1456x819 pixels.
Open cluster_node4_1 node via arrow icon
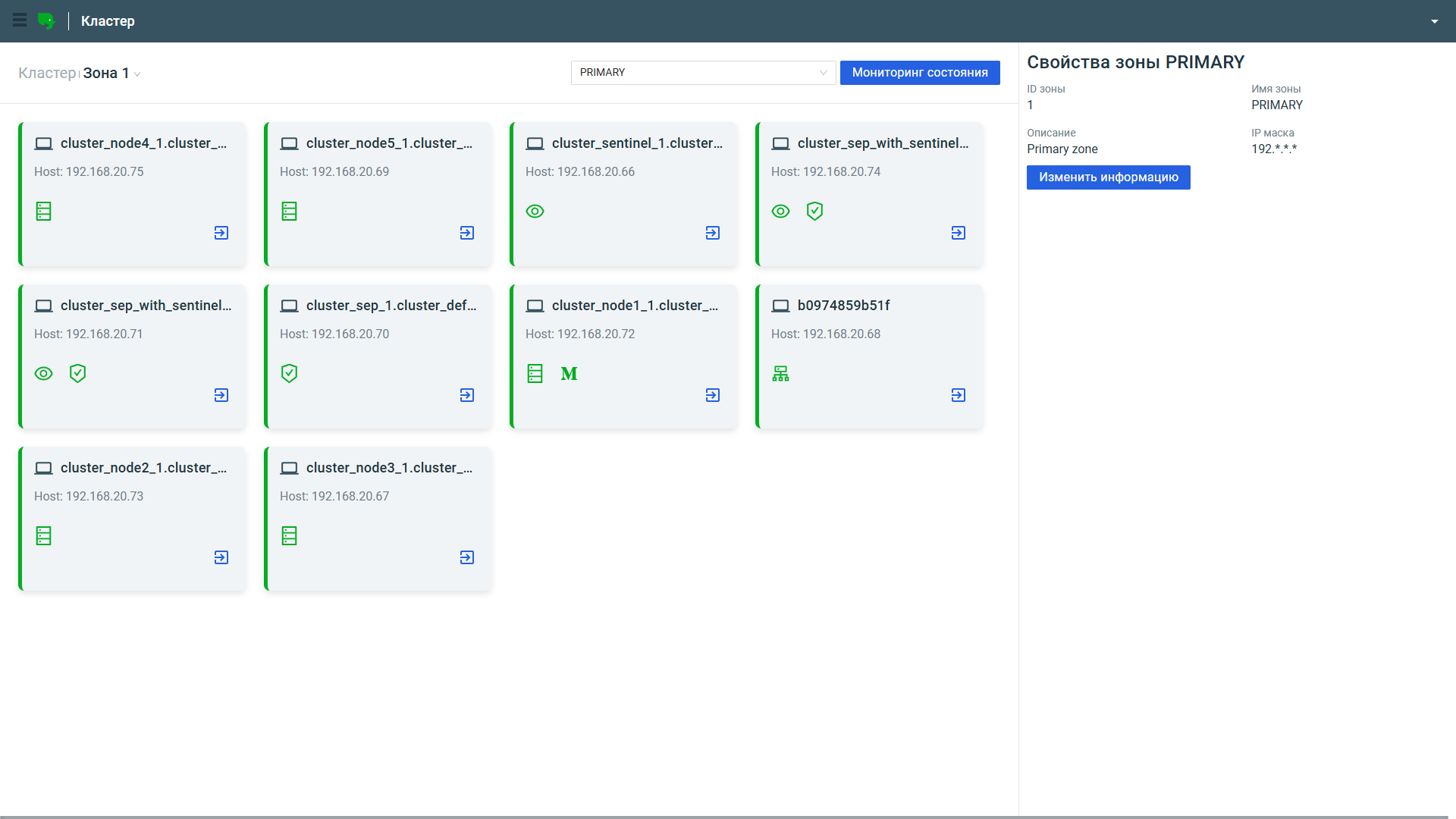221,233
